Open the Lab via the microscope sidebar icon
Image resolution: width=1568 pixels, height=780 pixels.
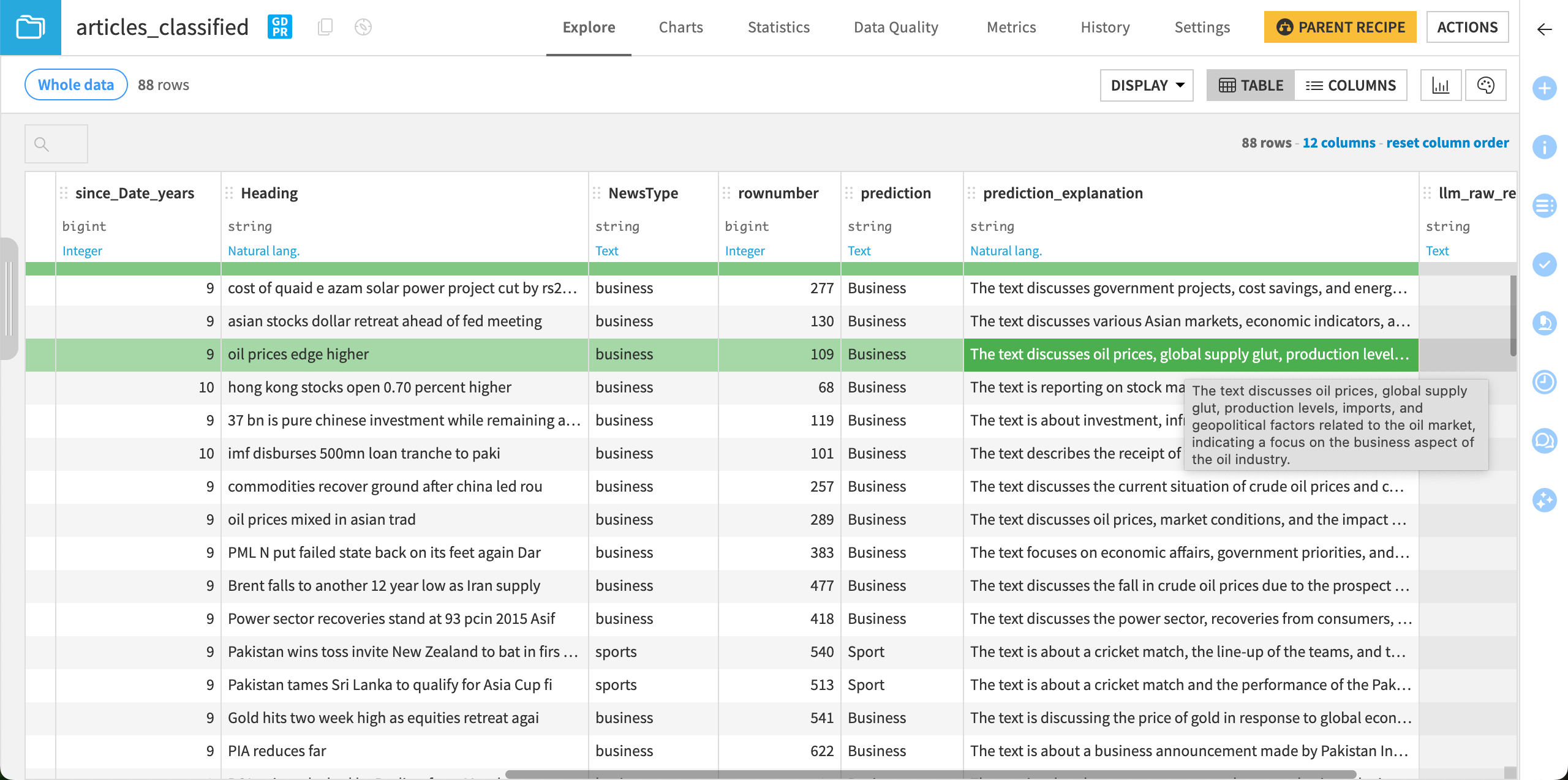tap(1545, 323)
